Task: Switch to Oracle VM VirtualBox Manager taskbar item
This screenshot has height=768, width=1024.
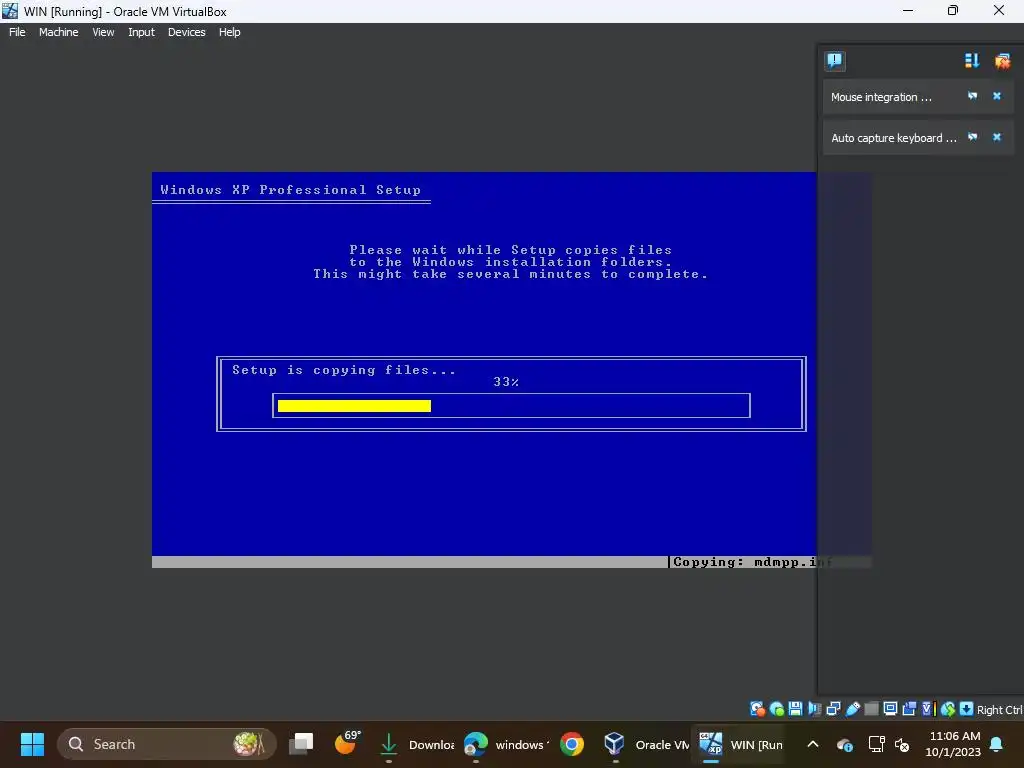Action: point(645,744)
